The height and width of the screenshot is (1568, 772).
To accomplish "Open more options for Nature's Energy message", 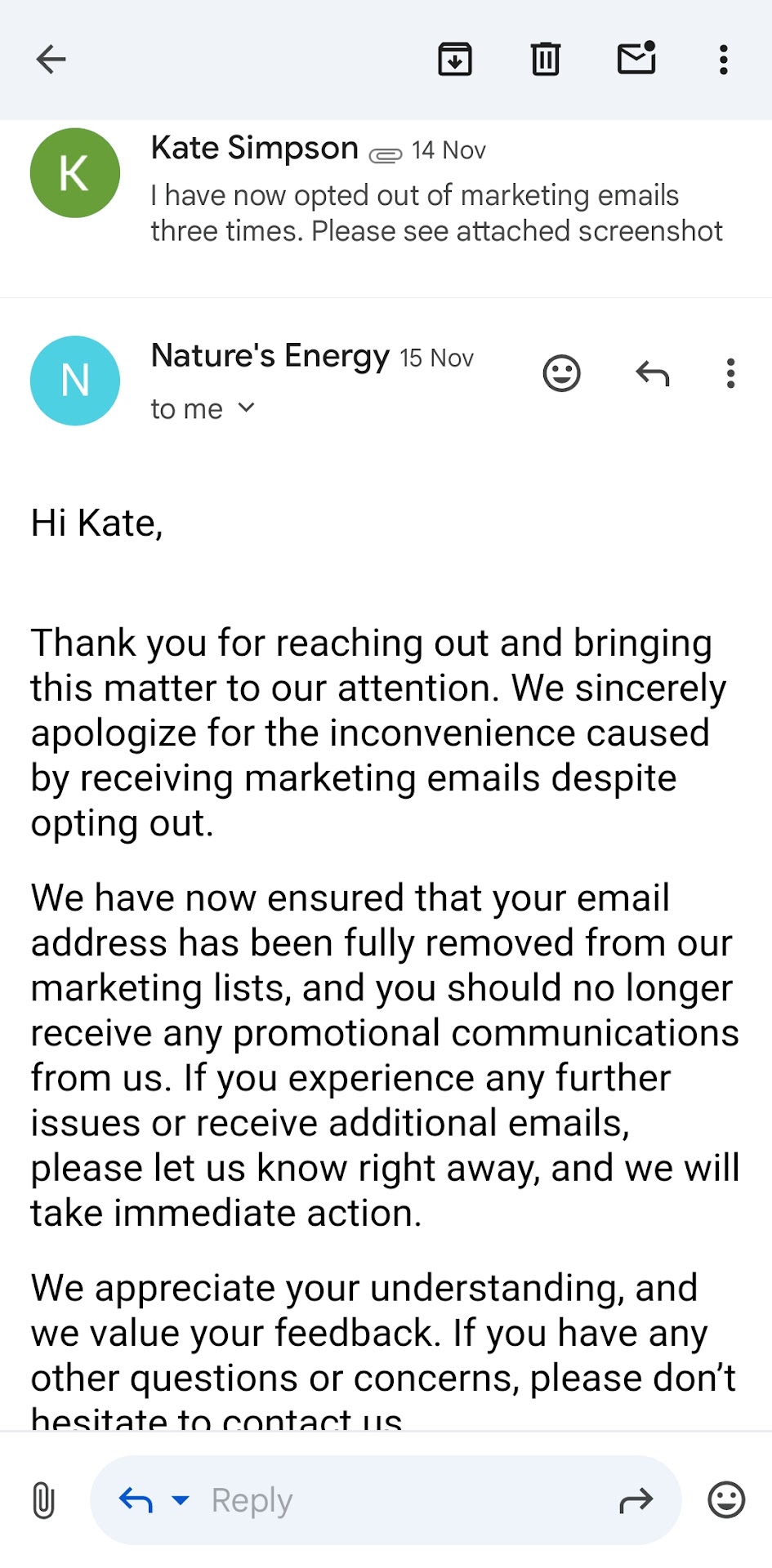I will [730, 374].
